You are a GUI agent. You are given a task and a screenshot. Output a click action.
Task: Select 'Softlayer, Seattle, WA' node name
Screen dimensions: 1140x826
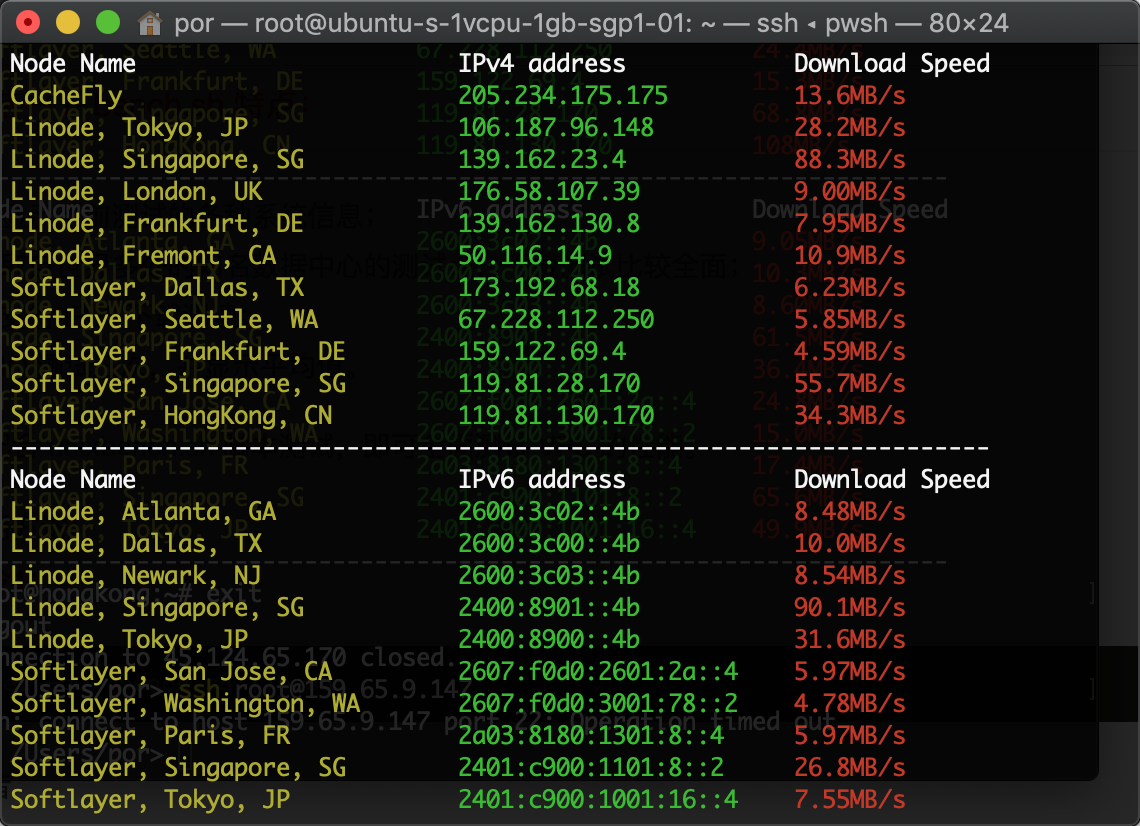tap(164, 320)
